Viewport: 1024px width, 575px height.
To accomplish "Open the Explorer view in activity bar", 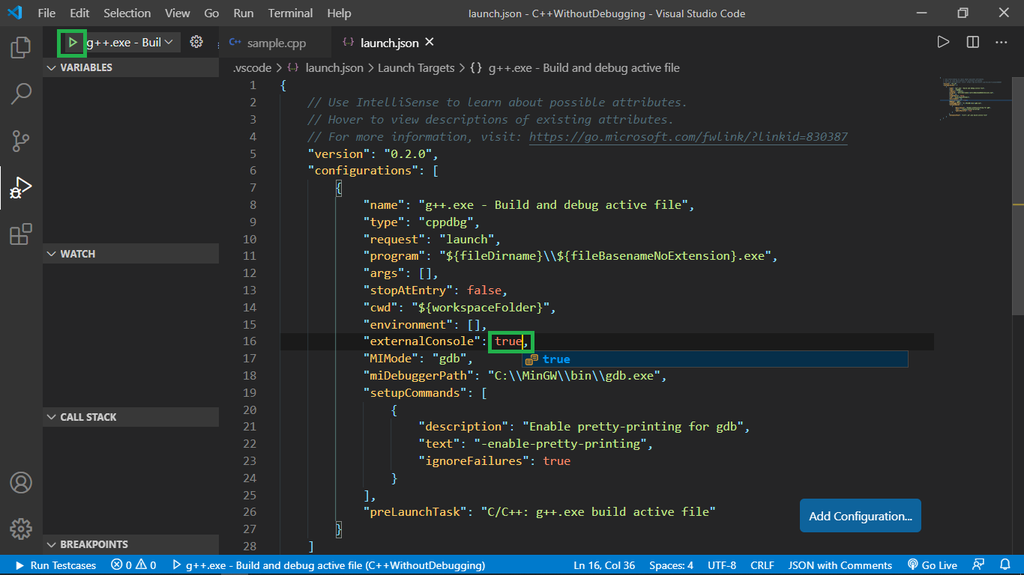I will coord(21,47).
